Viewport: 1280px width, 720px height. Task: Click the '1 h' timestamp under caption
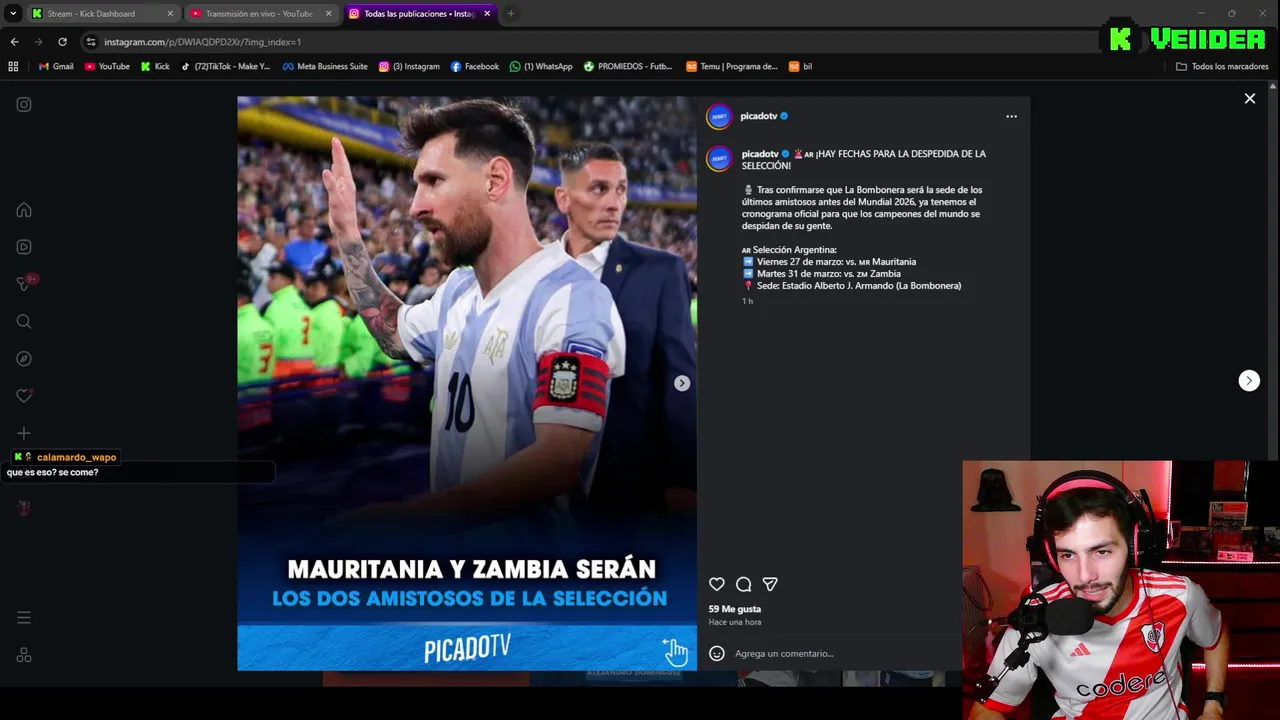[x=747, y=301]
